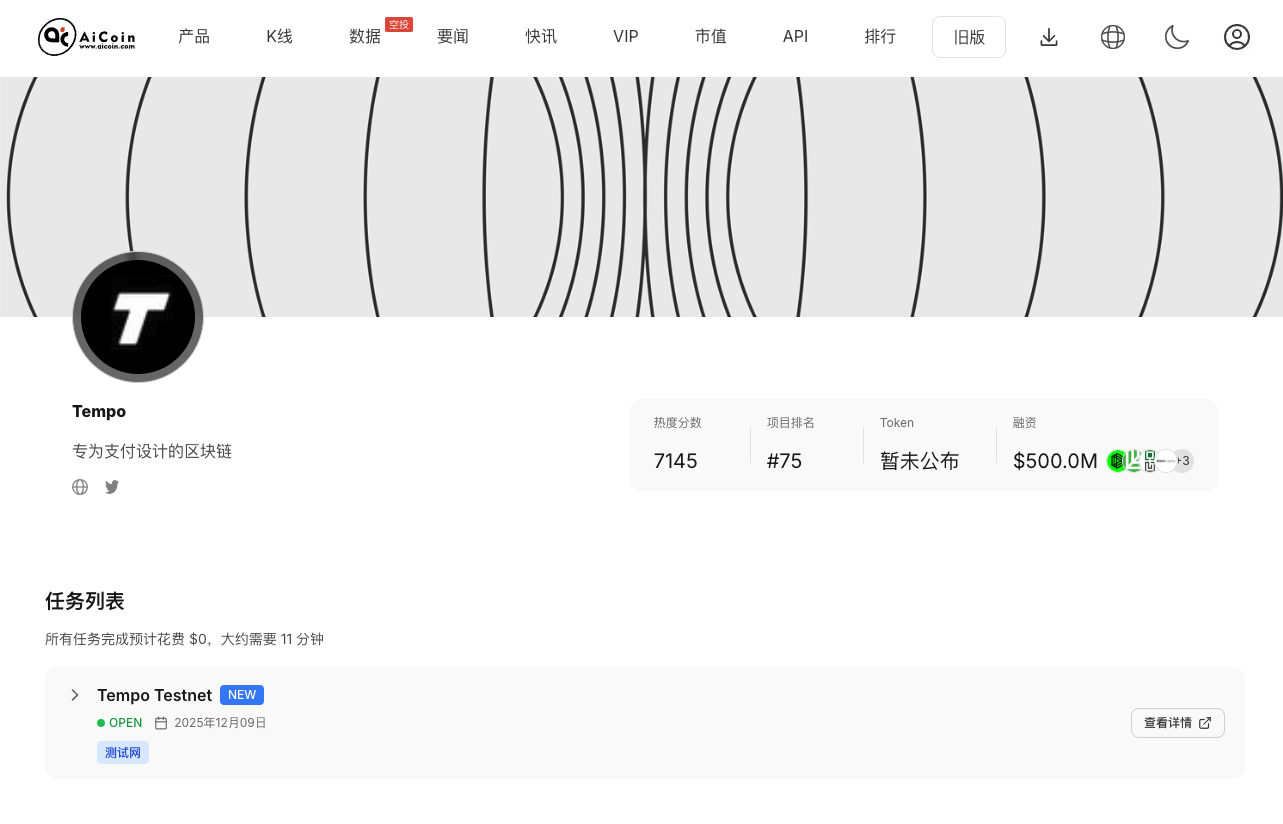The height and width of the screenshot is (824, 1283).
Task: Toggle dark mode with the moon icon
Action: 1177,37
